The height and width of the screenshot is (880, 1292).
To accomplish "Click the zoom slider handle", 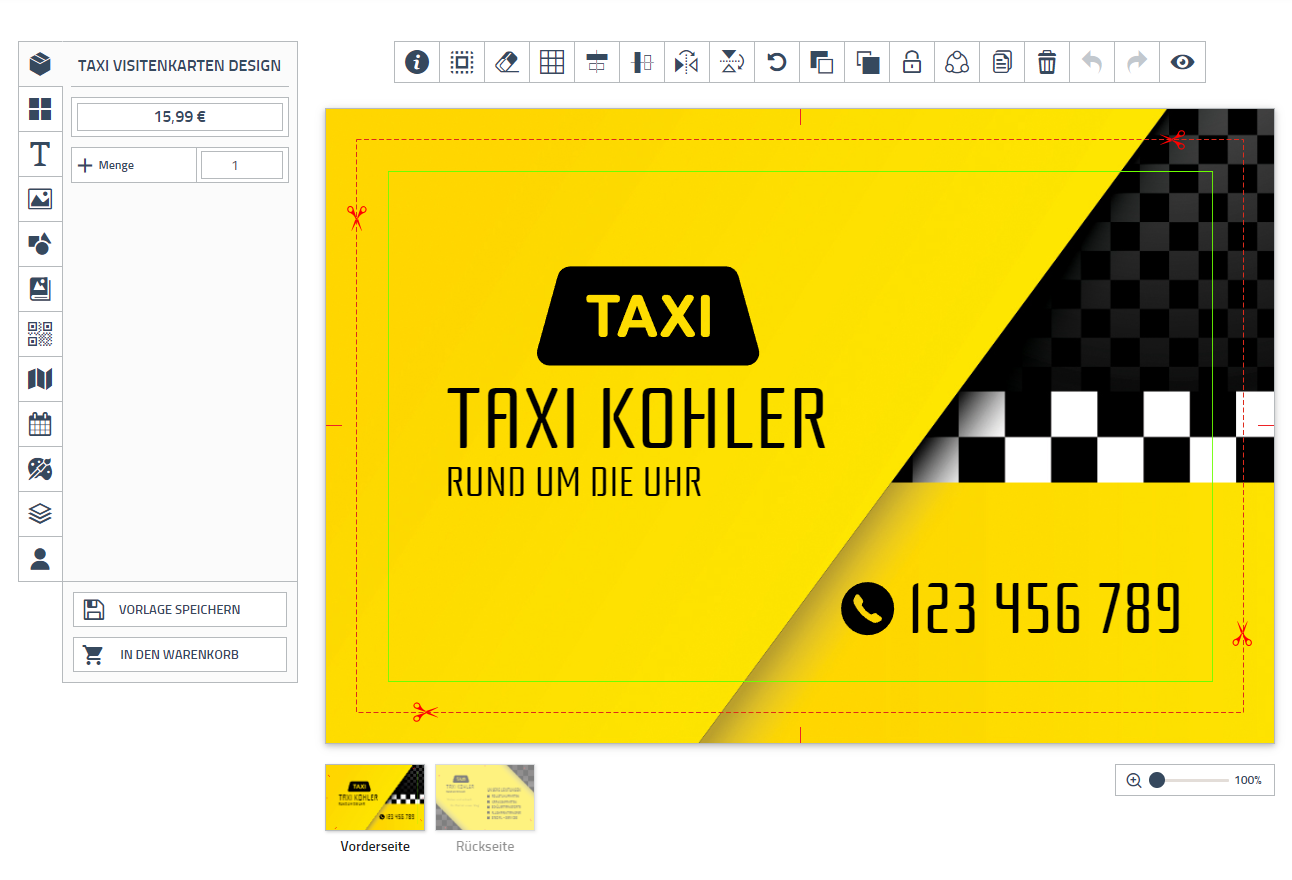I will 1157,780.
